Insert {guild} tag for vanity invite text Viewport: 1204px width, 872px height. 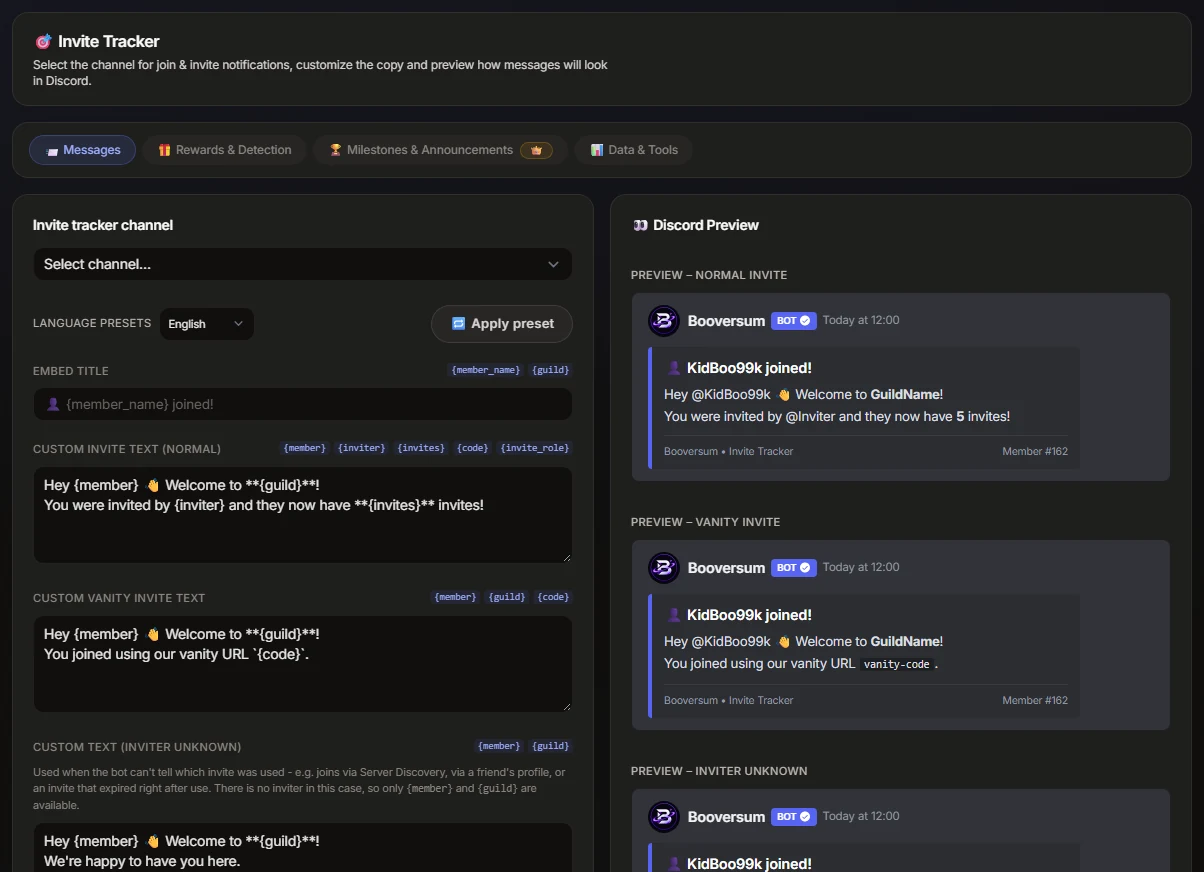point(507,597)
